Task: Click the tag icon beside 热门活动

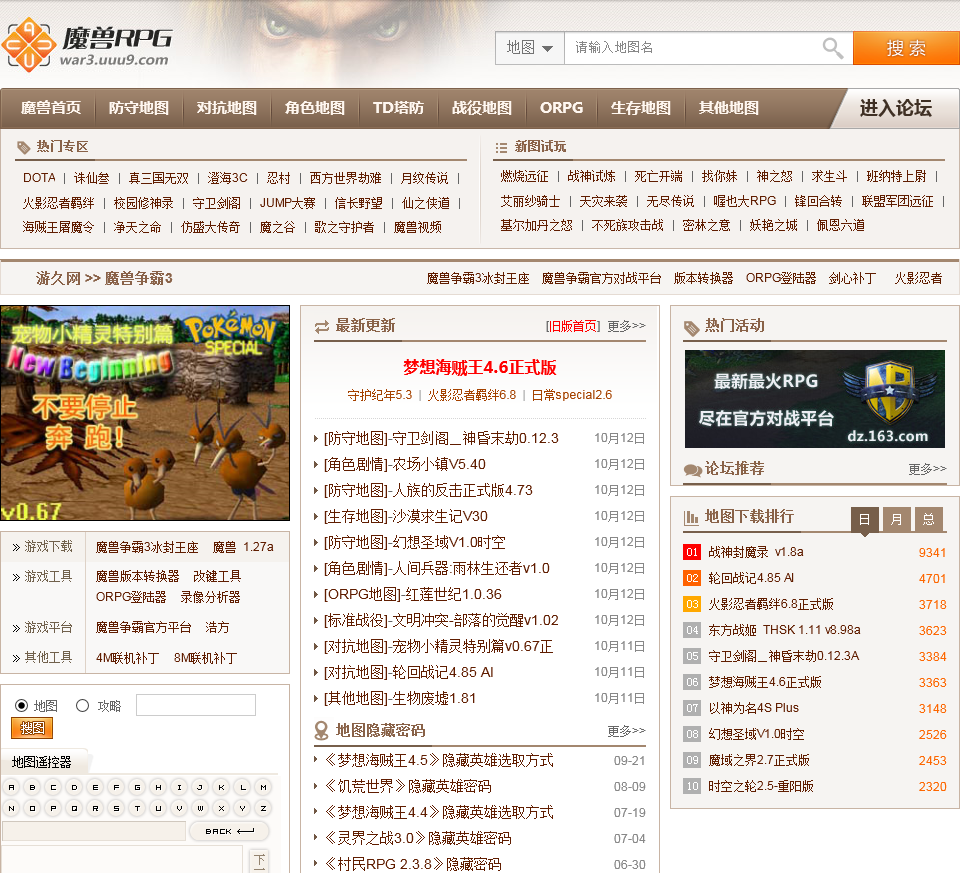Action: click(691, 328)
